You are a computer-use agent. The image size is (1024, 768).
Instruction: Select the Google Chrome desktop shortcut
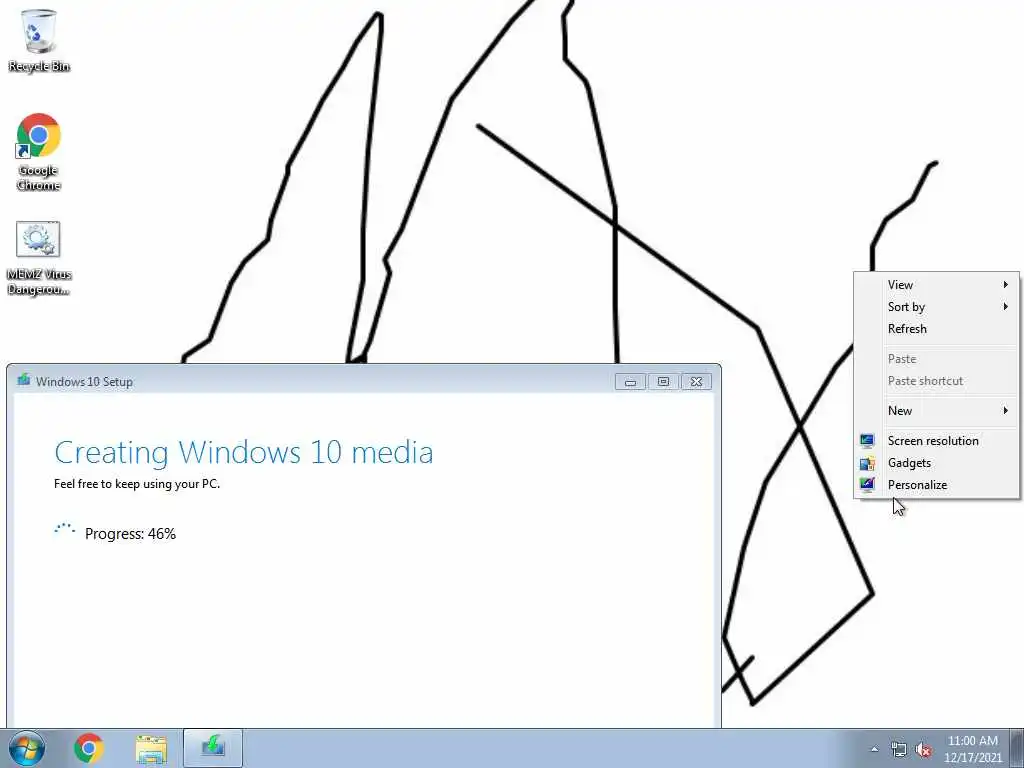pyautogui.click(x=39, y=152)
